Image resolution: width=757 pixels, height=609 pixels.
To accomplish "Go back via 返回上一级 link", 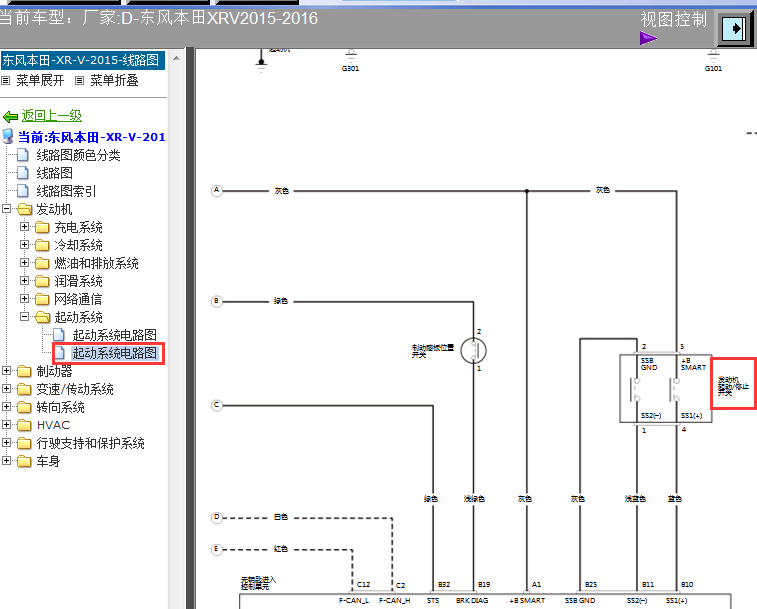I will coord(52,116).
